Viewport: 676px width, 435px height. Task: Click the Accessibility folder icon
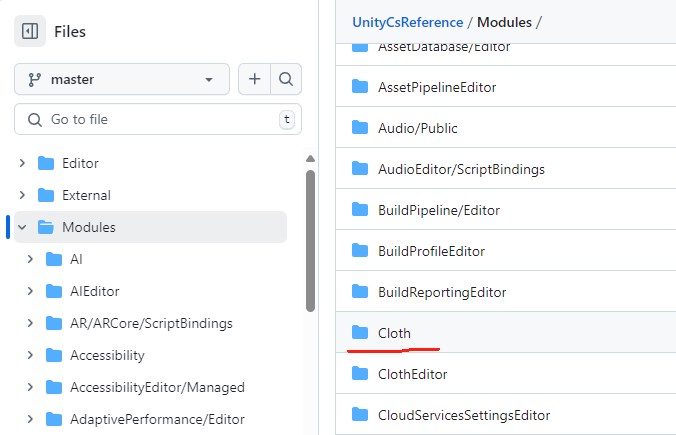[54, 355]
